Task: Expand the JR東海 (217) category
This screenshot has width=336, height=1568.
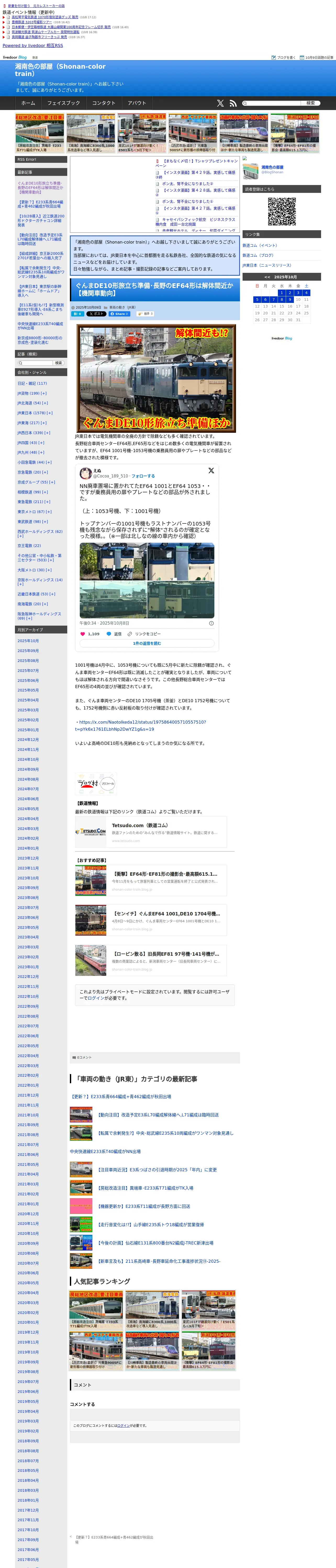Action: 44,423
